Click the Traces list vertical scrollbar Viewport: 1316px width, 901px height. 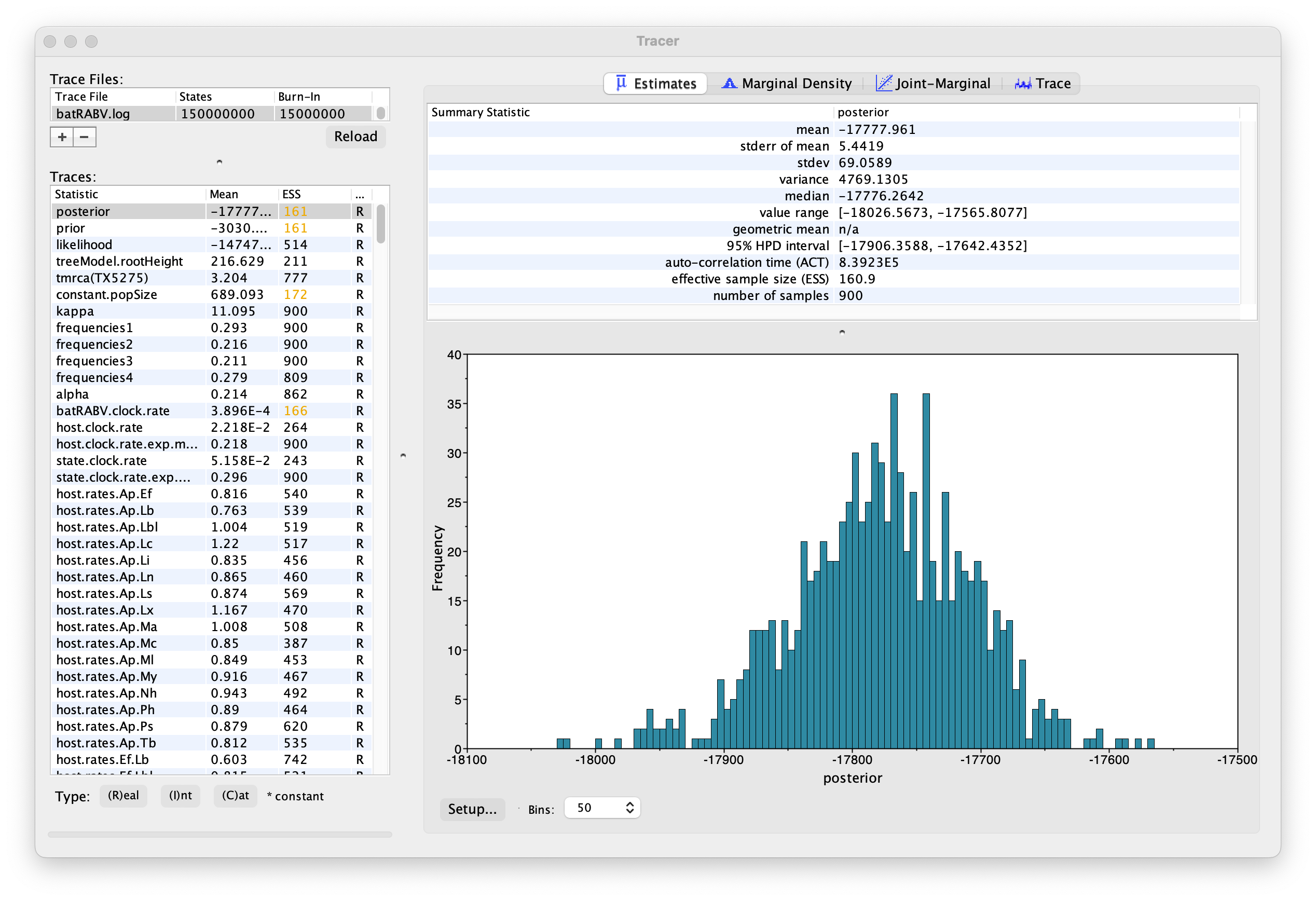[x=381, y=224]
